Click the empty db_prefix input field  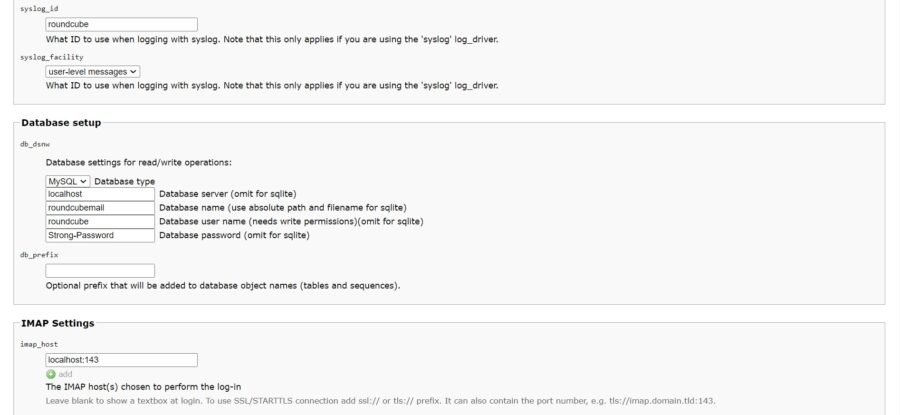tap(100, 270)
